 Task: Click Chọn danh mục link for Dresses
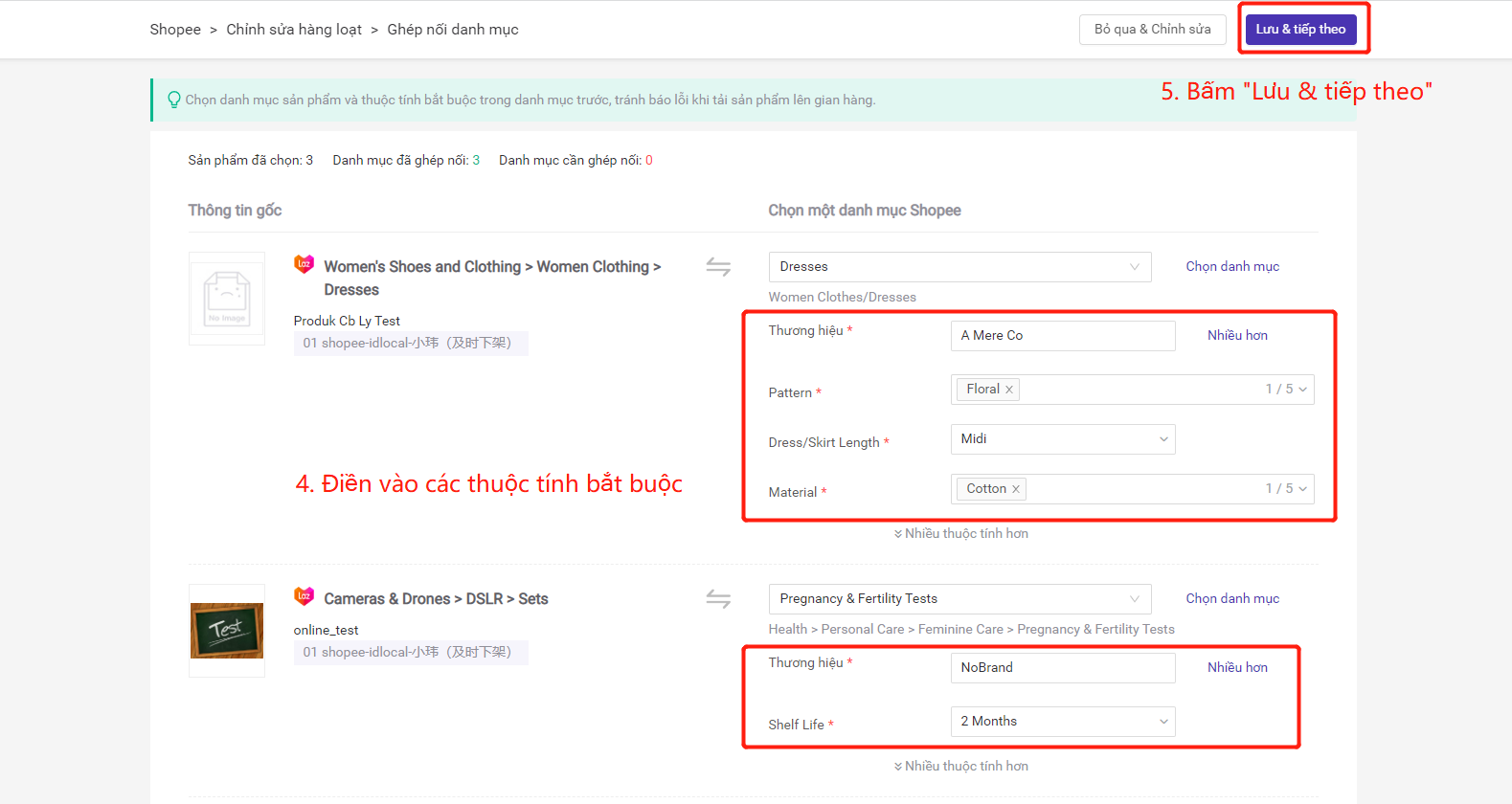point(1231,267)
